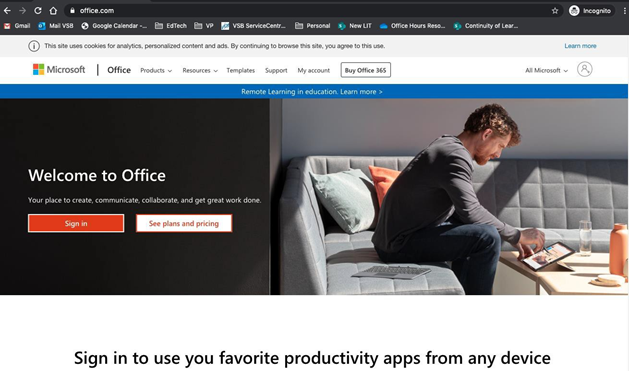Image resolution: width=629 pixels, height=371 pixels.
Task: Expand the Resources dropdown menu
Action: [x=200, y=71]
